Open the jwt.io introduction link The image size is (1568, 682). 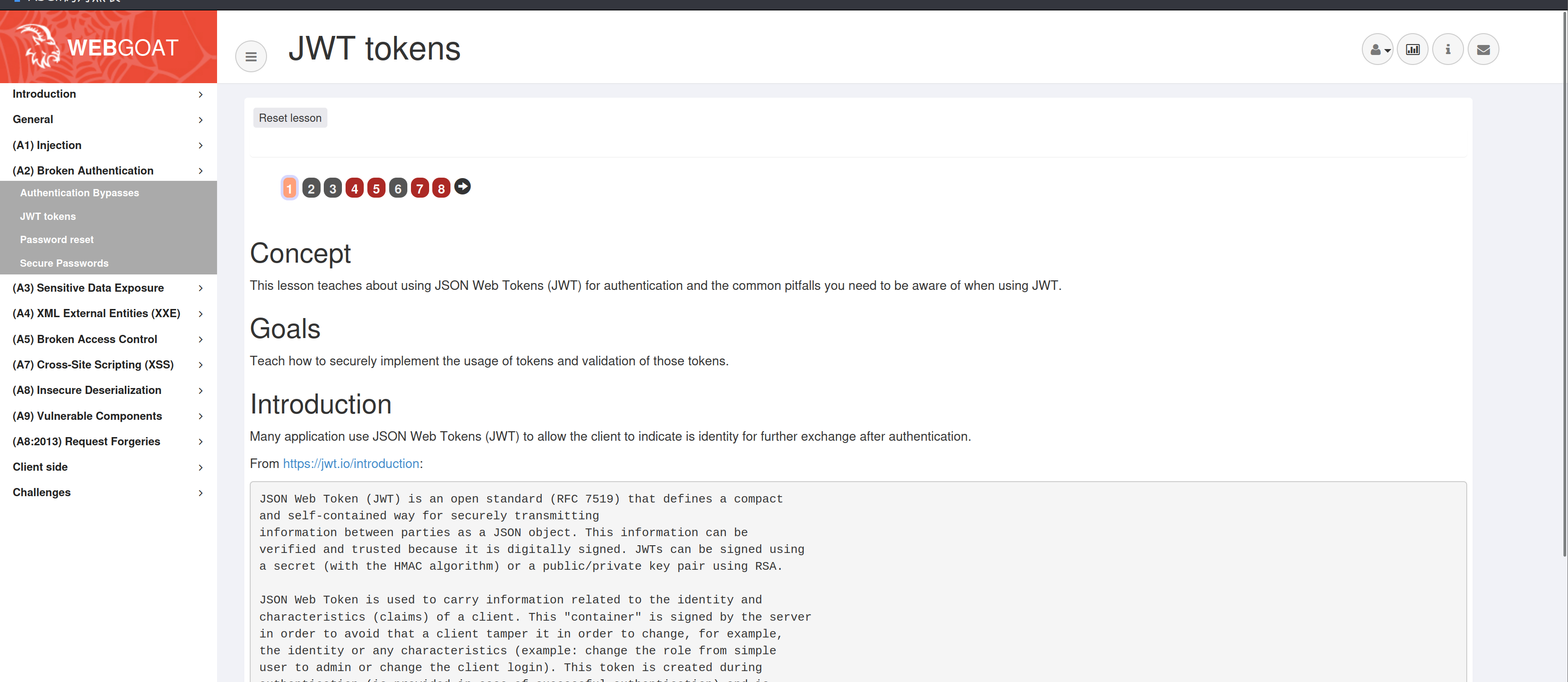(351, 464)
